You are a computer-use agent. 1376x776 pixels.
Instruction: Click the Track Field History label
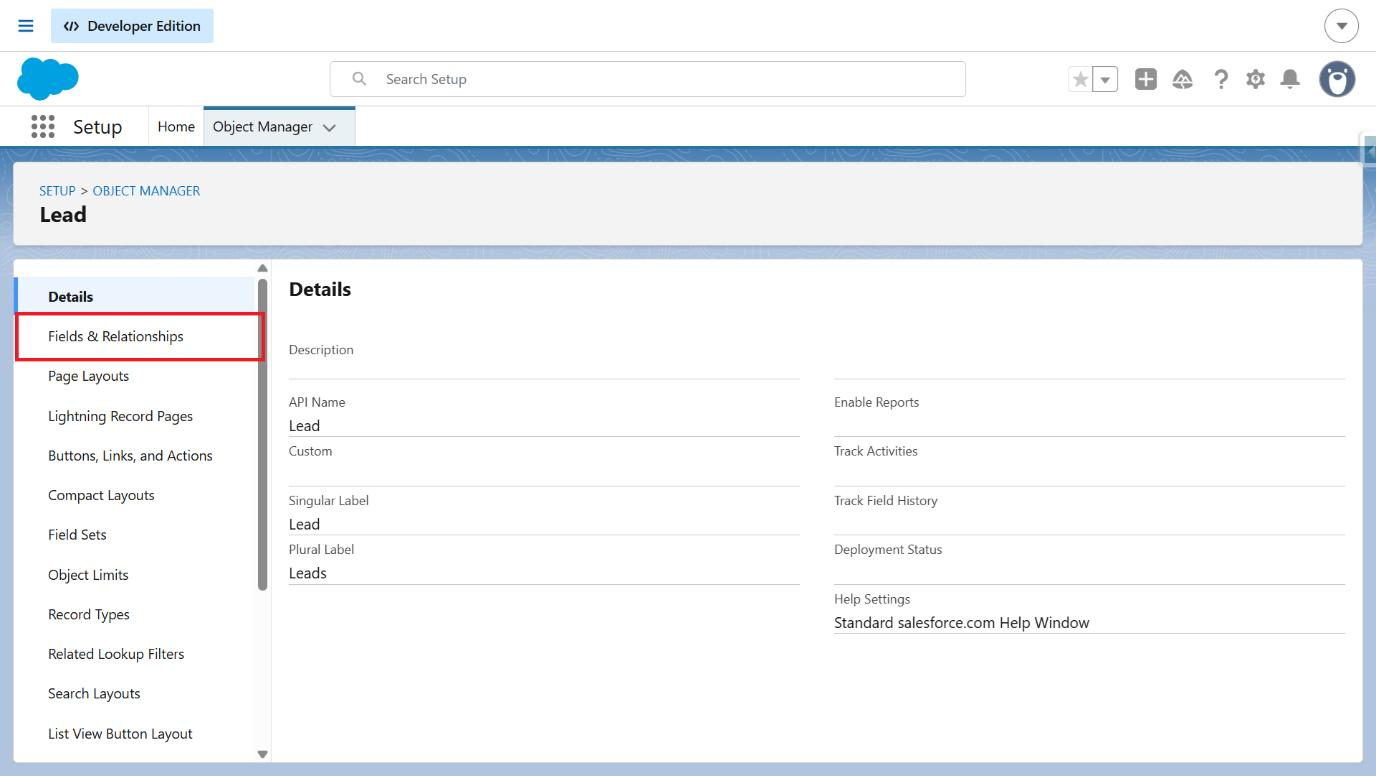[x=886, y=500]
